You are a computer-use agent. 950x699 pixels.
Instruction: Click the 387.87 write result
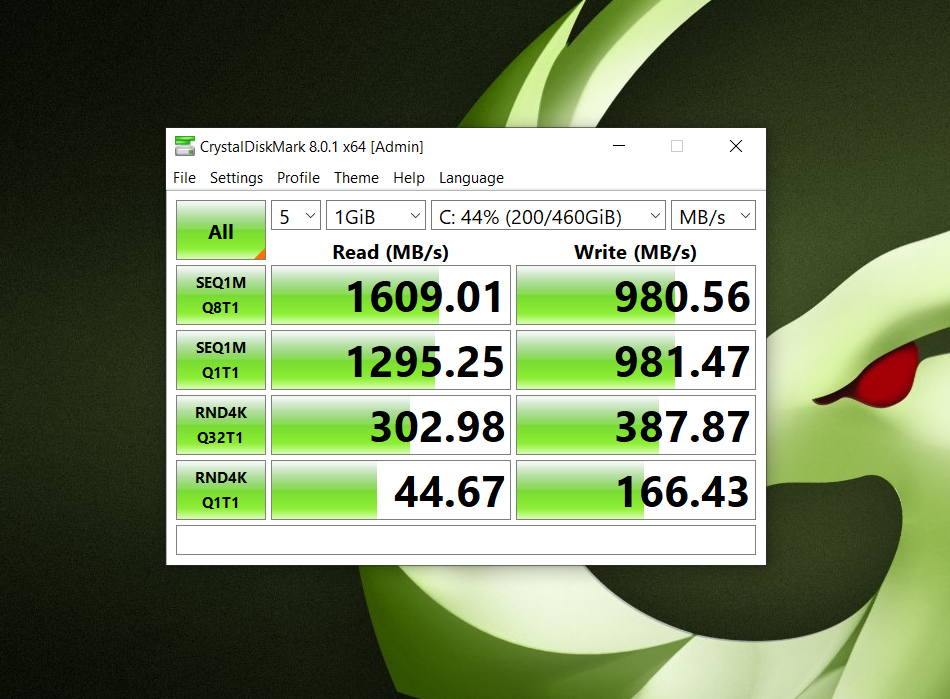[x=636, y=425]
